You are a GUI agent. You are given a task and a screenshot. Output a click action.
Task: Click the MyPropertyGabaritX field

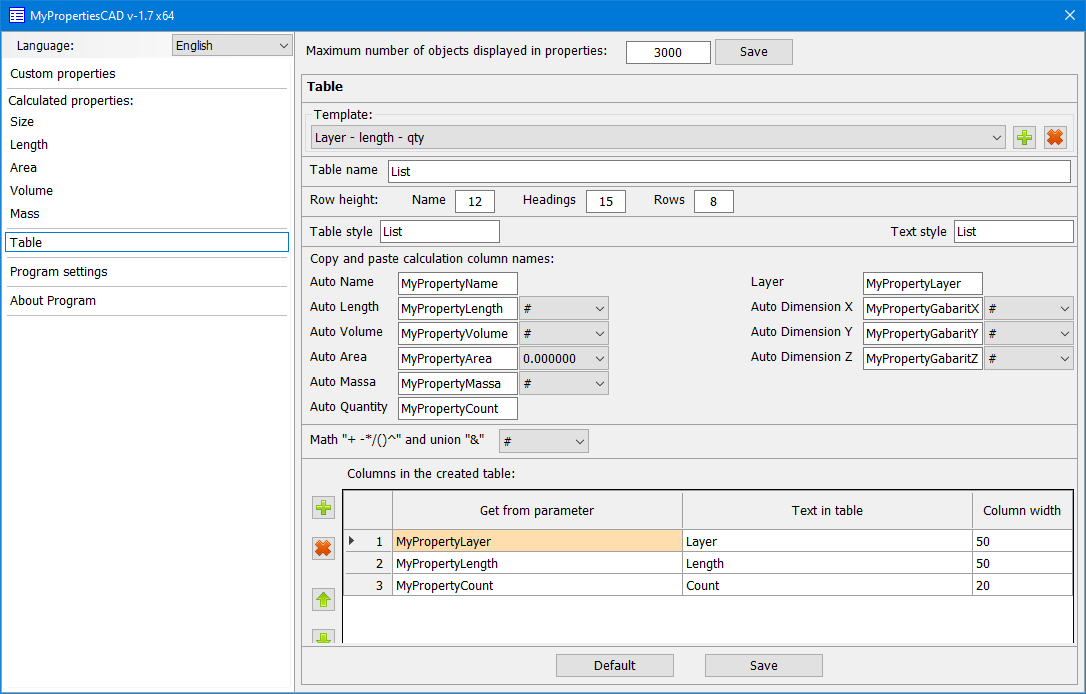(x=923, y=309)
